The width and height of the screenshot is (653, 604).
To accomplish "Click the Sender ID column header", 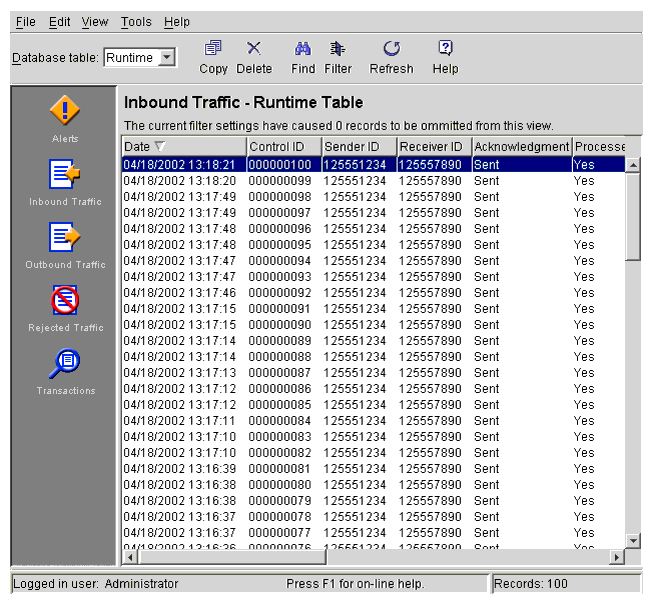I will coord(359,147).
